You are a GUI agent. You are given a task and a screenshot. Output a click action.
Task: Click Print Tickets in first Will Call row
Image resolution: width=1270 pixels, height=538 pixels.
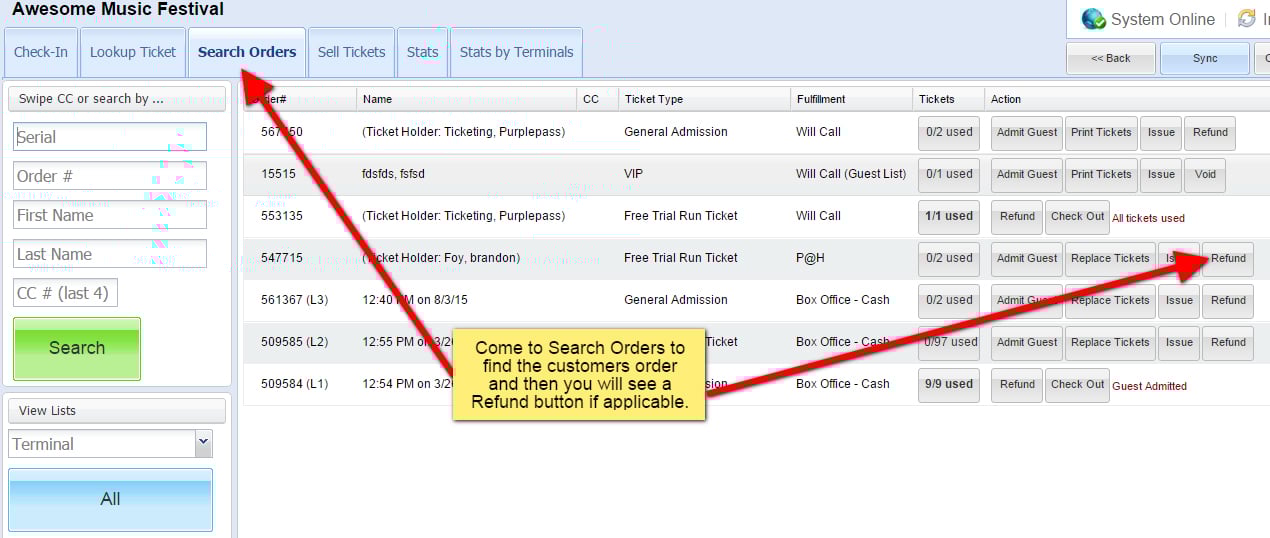1101,132
